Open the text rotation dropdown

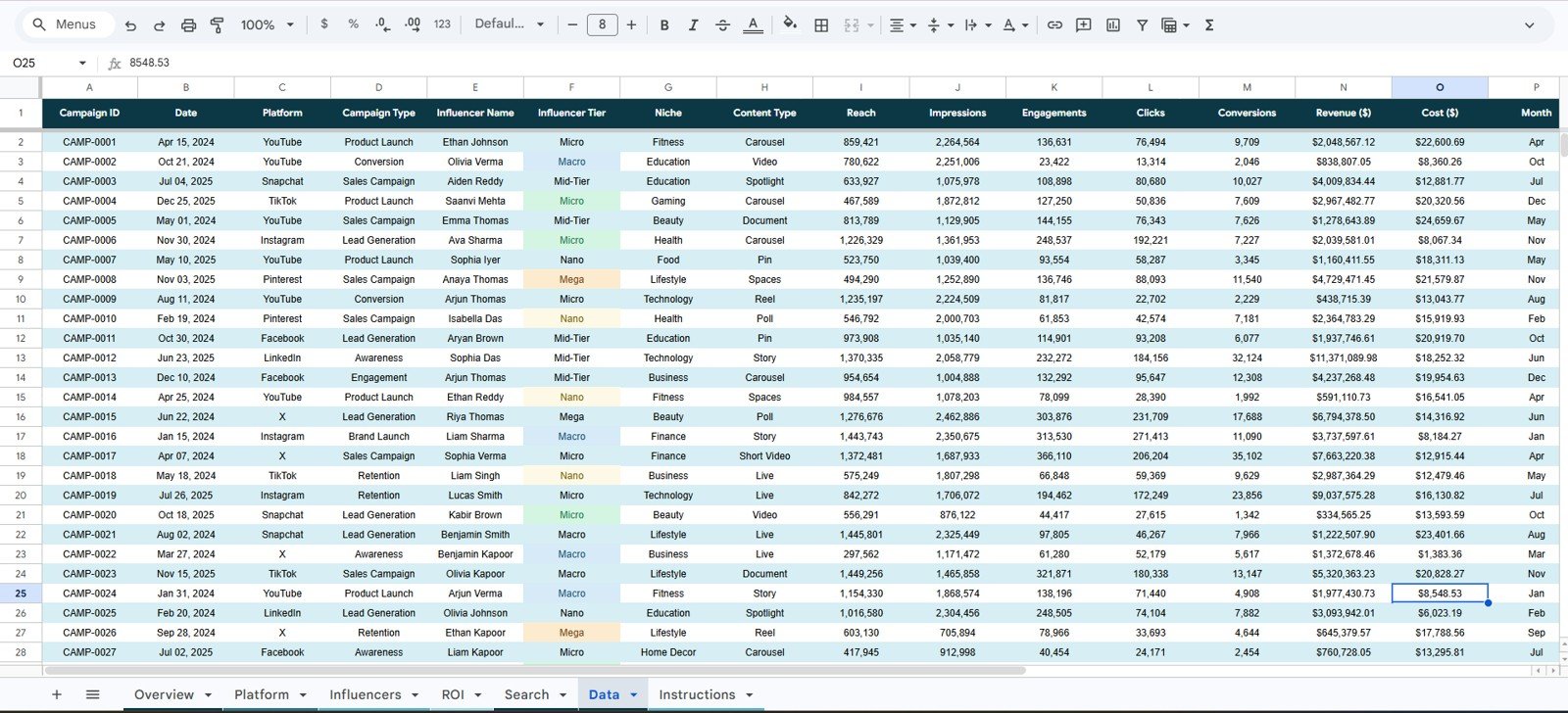[1014, 25]
